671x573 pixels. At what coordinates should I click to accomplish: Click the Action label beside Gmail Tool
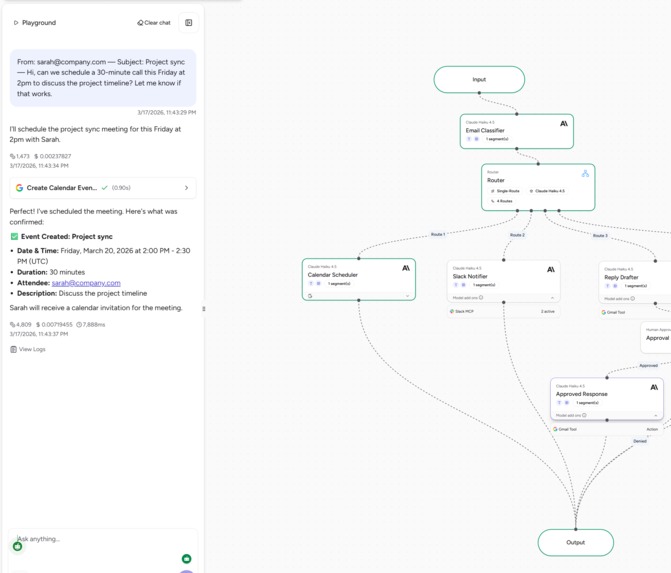652,429
